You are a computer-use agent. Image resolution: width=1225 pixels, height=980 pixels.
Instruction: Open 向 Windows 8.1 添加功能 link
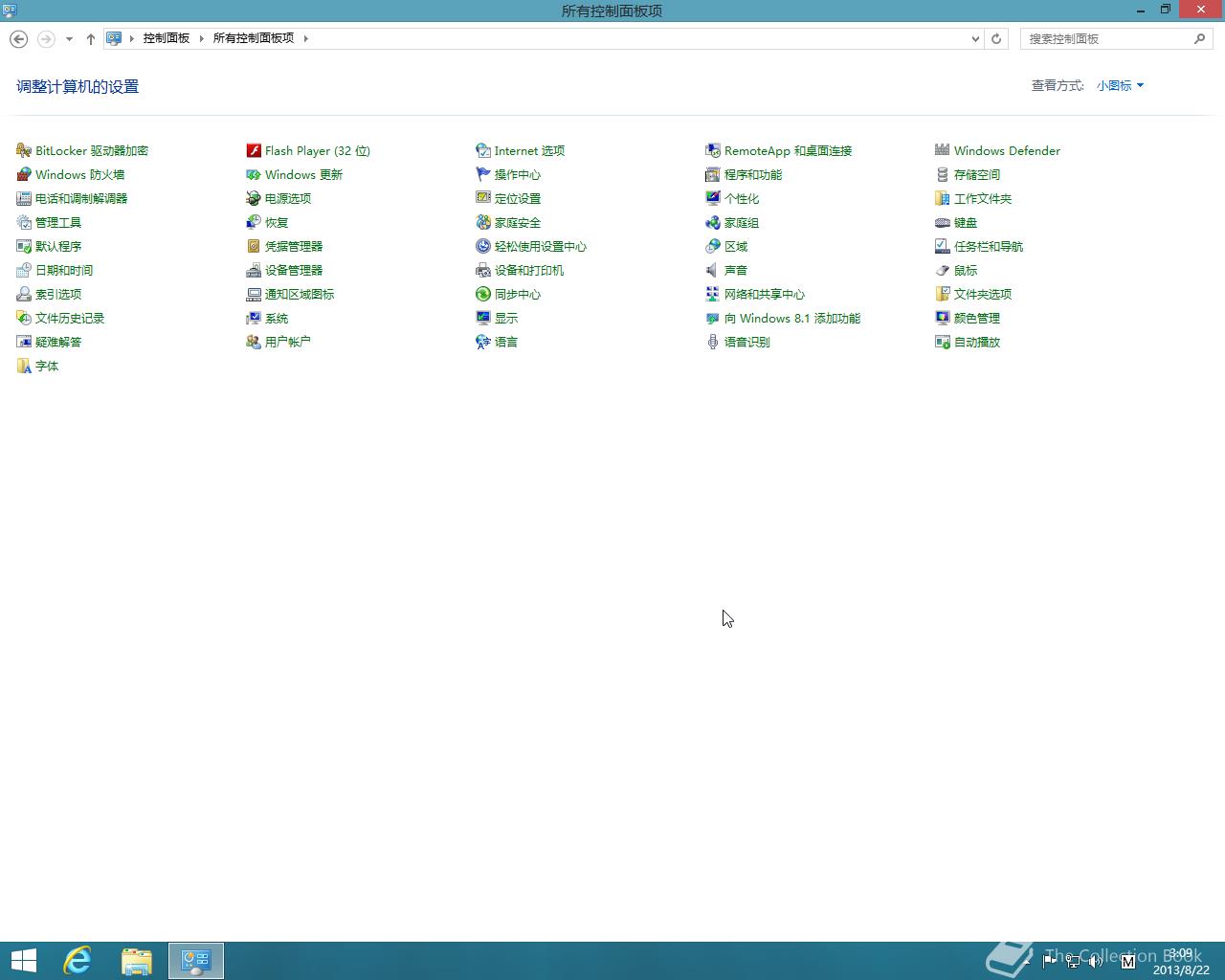tap(791, 319)
